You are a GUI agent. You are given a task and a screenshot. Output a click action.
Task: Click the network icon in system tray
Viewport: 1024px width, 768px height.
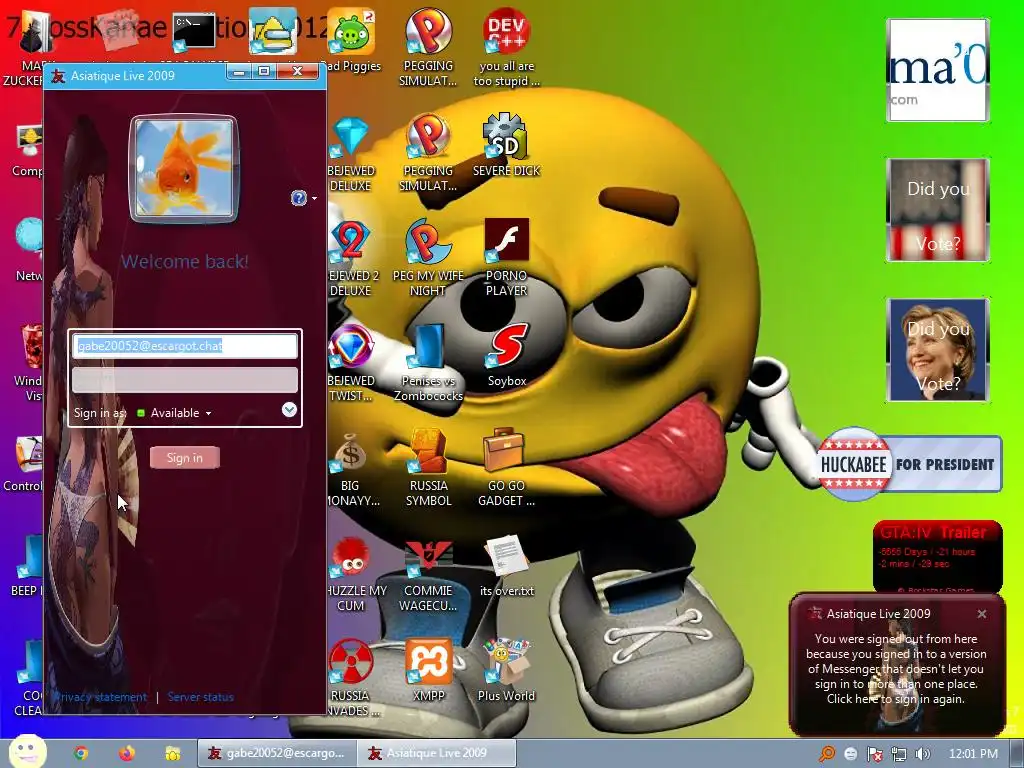coord(899,754)
